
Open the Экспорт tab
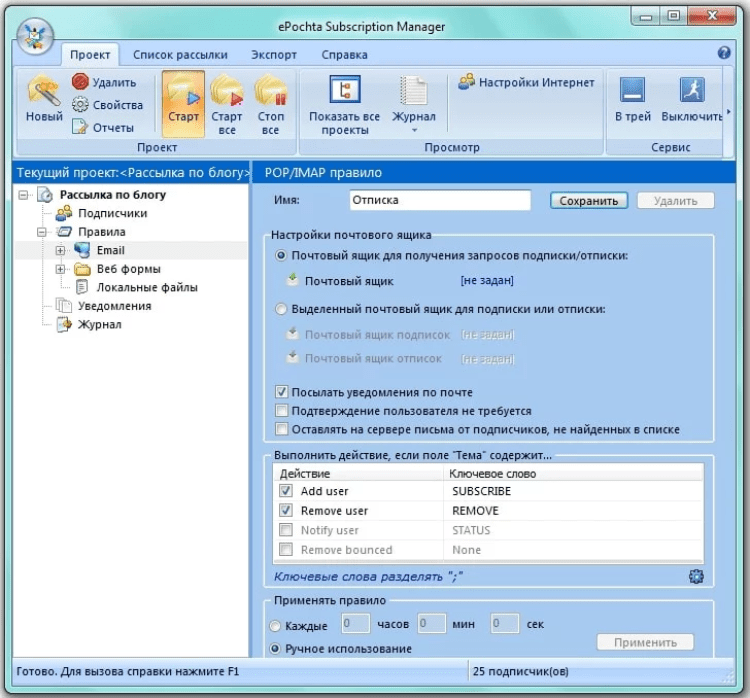[274, 55]
